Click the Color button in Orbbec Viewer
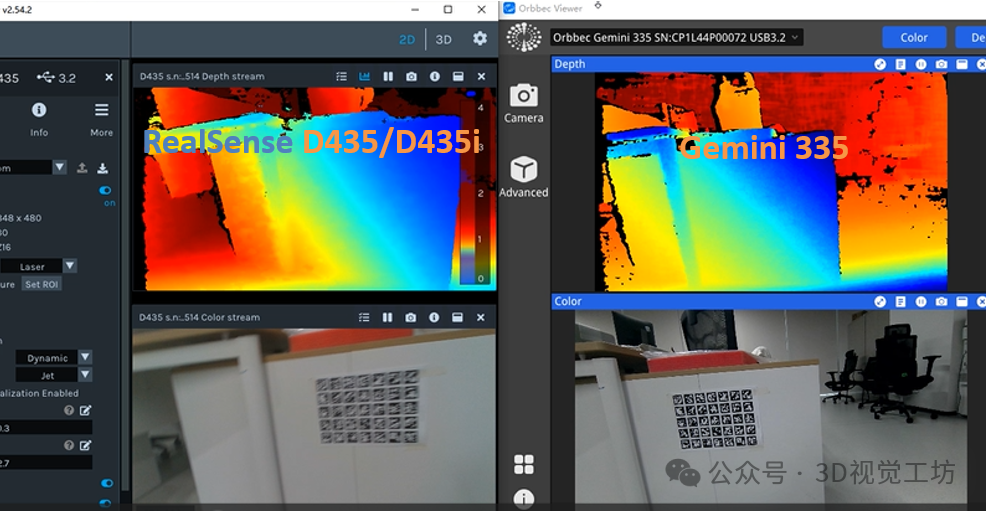The image size is (986, 511). pyautogui.click(x=914, y=38)
